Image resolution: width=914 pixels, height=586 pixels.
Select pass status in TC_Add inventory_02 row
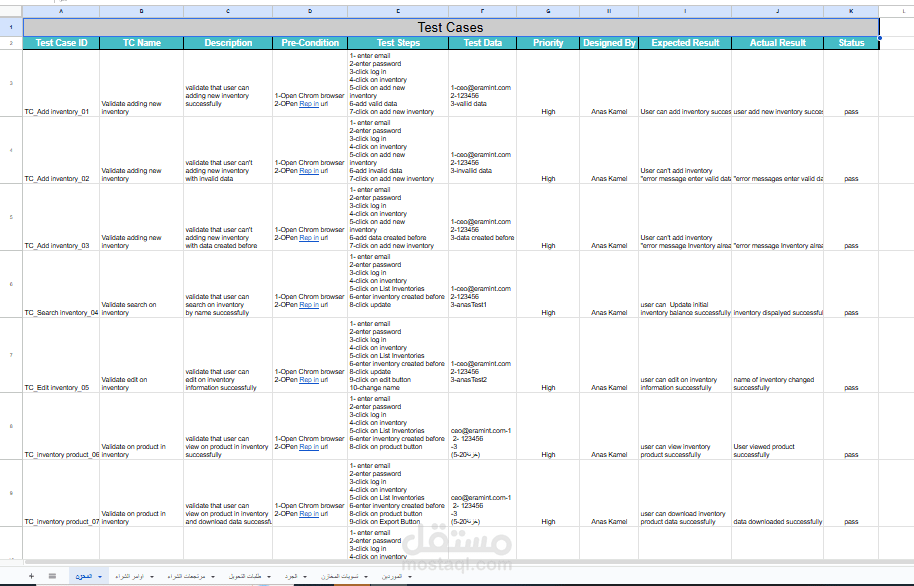pos(851,150)
